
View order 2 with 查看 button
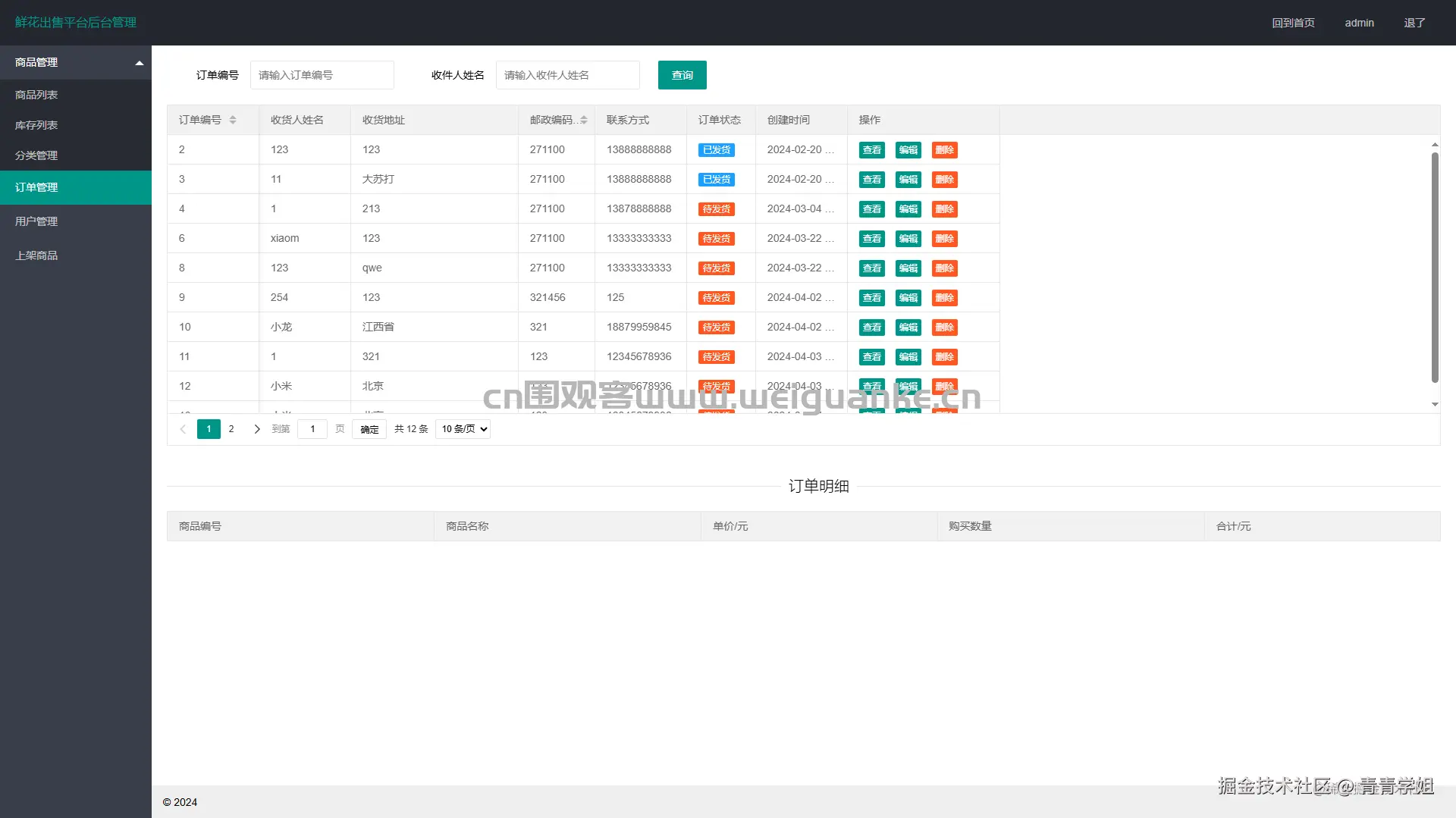pos(872,150)
